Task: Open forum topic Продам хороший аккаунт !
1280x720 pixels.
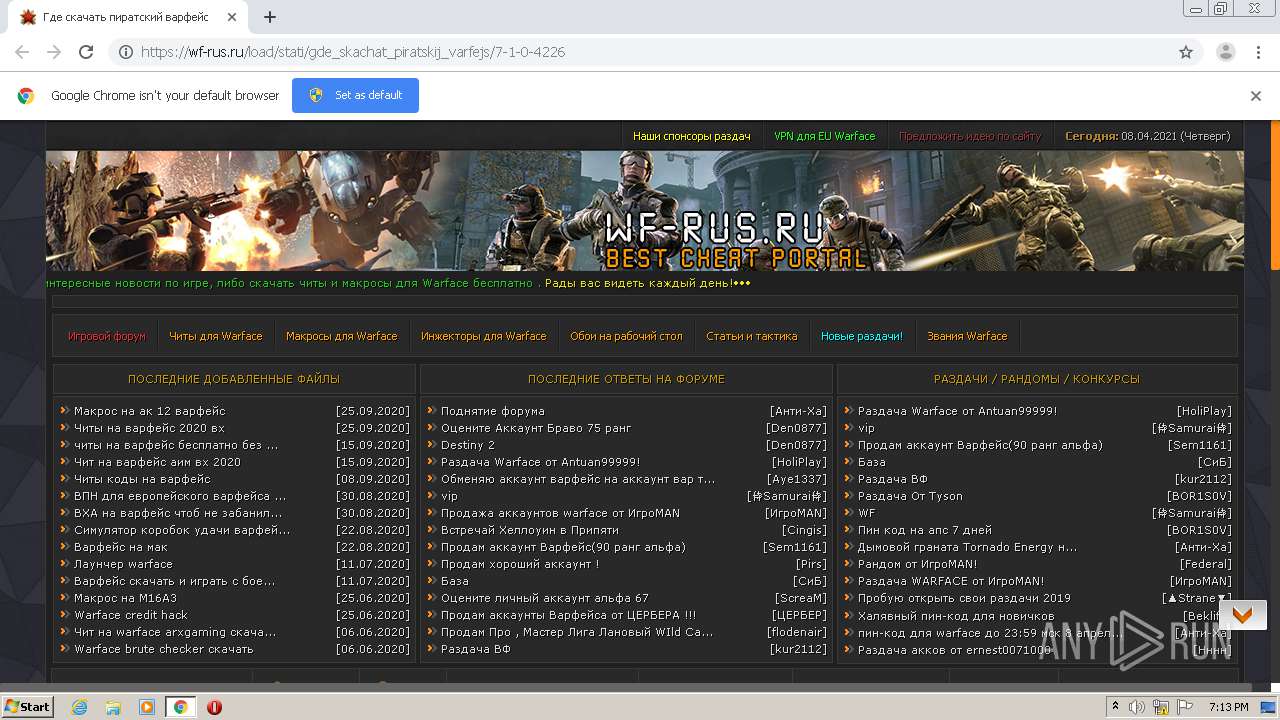Action: click(x=520, y=564)
